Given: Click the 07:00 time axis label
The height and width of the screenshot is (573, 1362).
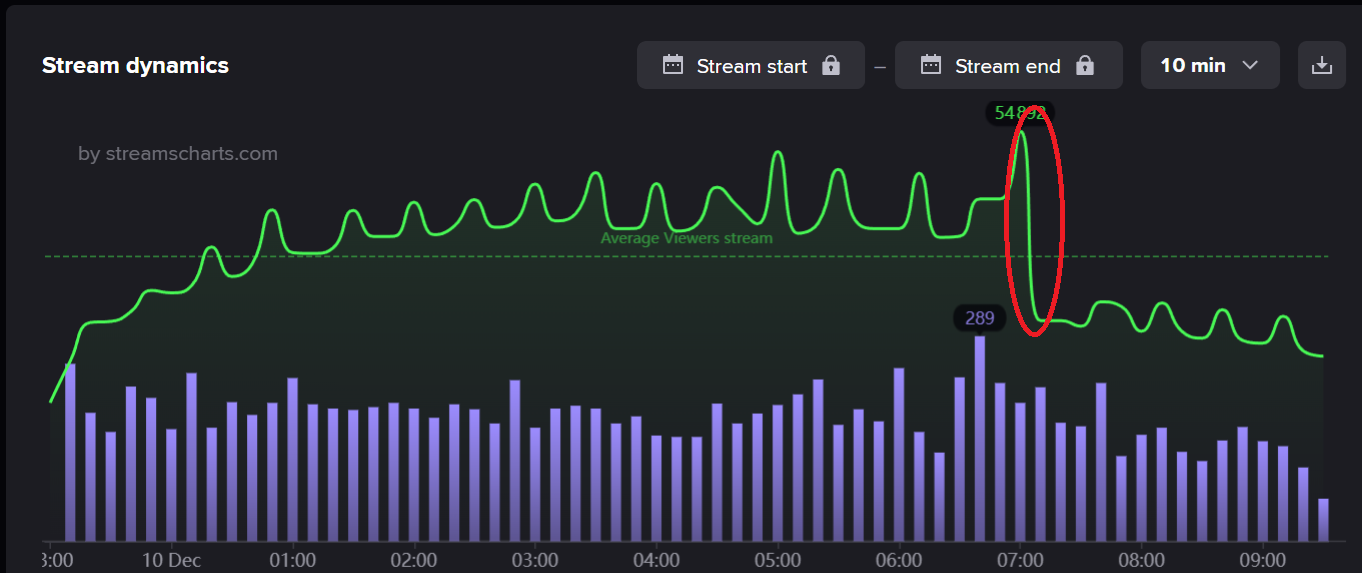Looking at the screenshot, I should (x=1020, y=559).
